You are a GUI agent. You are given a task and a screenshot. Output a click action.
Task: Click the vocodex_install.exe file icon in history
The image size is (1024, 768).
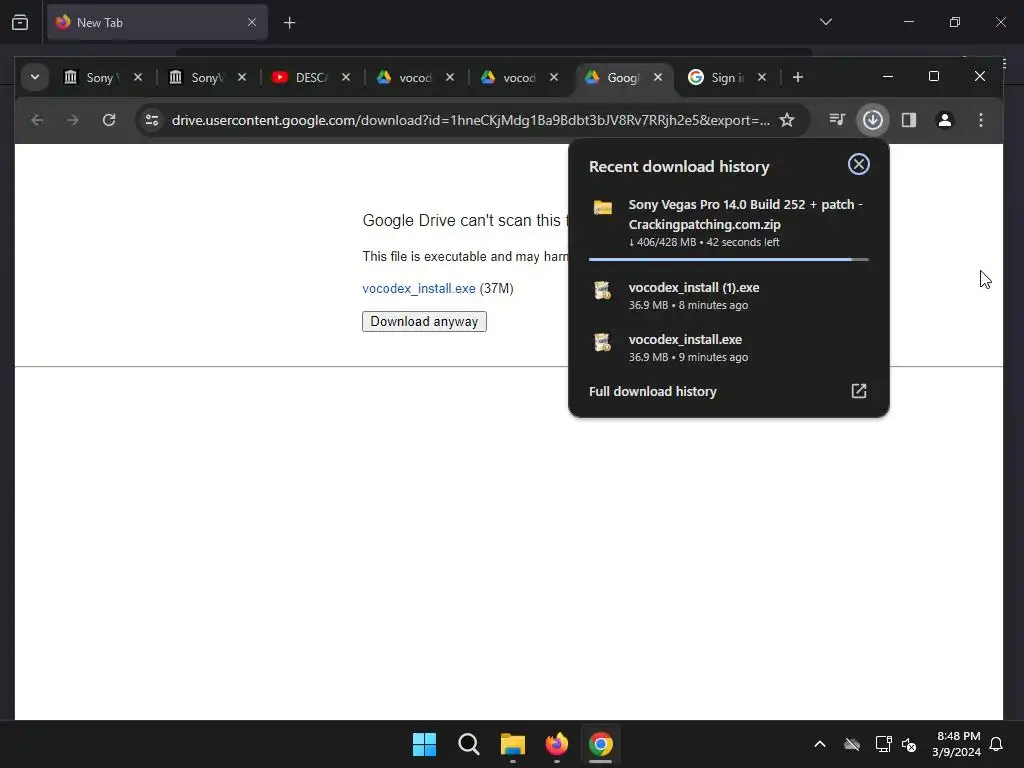pos(602,342)
